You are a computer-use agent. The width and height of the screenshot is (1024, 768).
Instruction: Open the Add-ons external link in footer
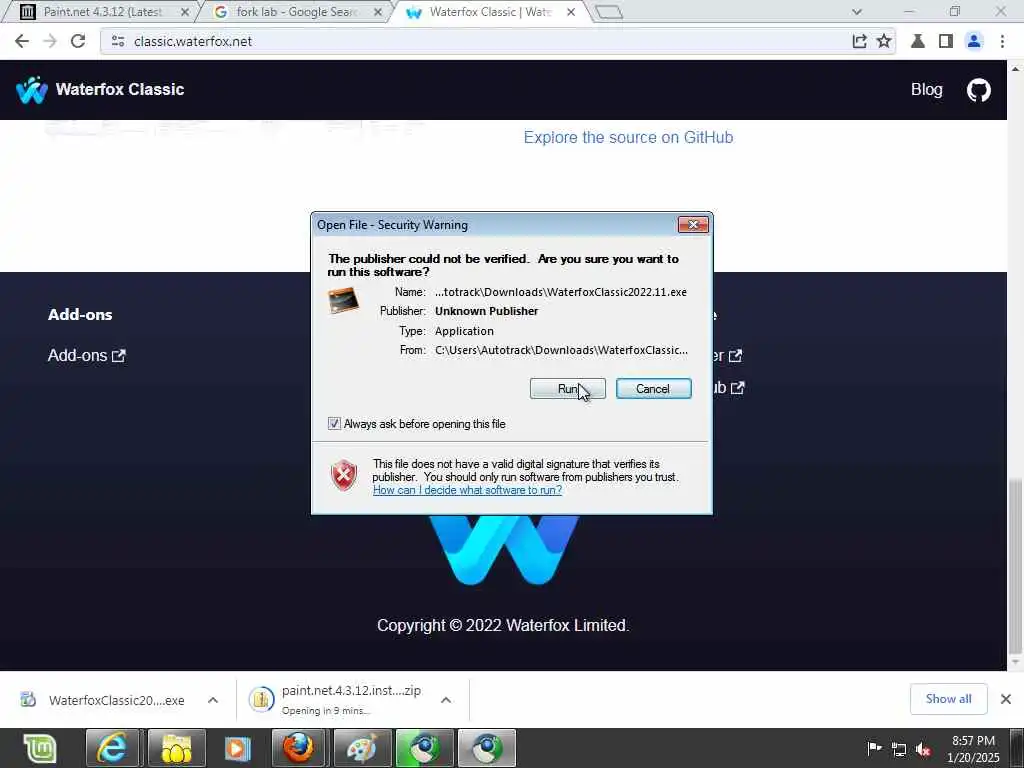pos(86,355)
